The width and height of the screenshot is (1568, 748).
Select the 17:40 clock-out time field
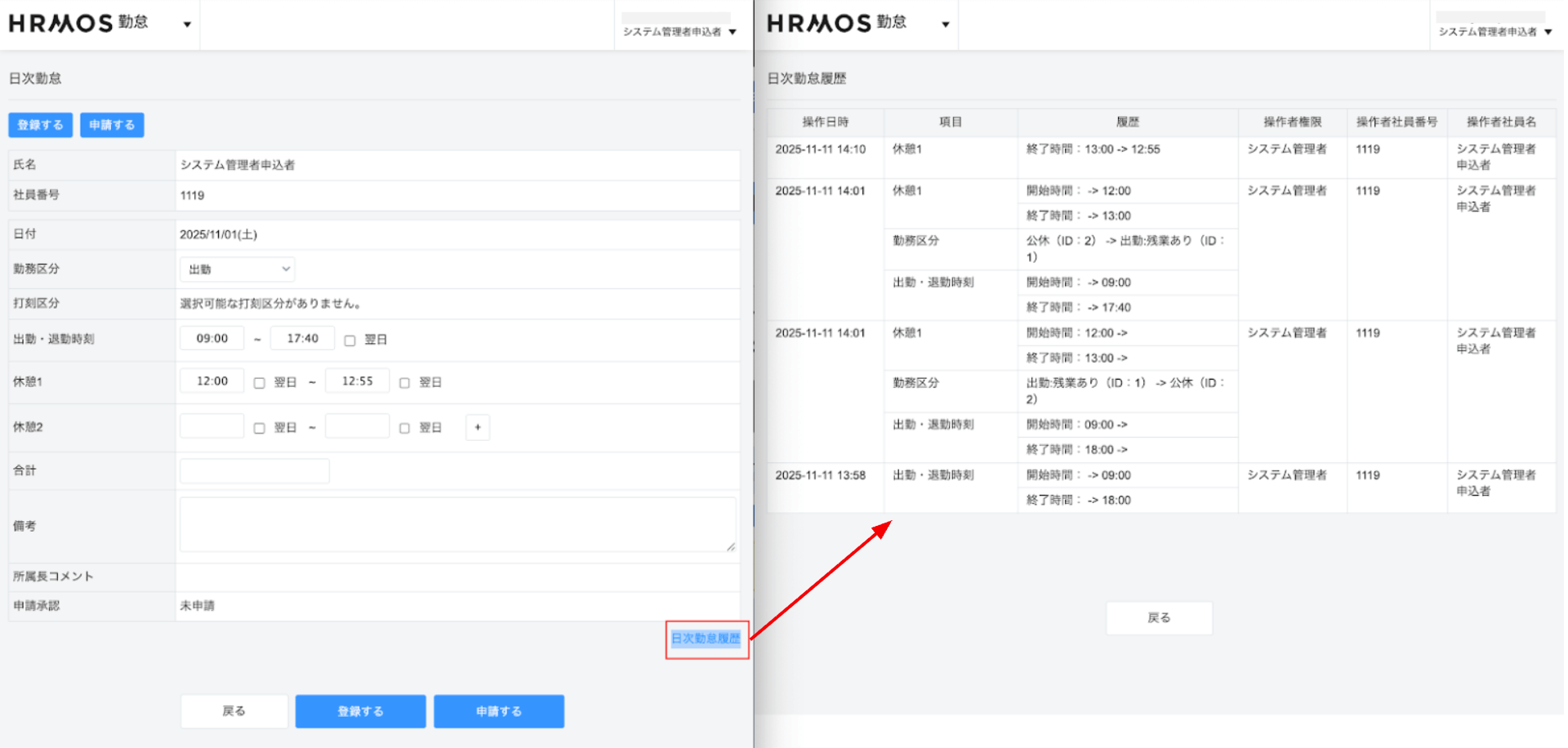pos(302,338)
